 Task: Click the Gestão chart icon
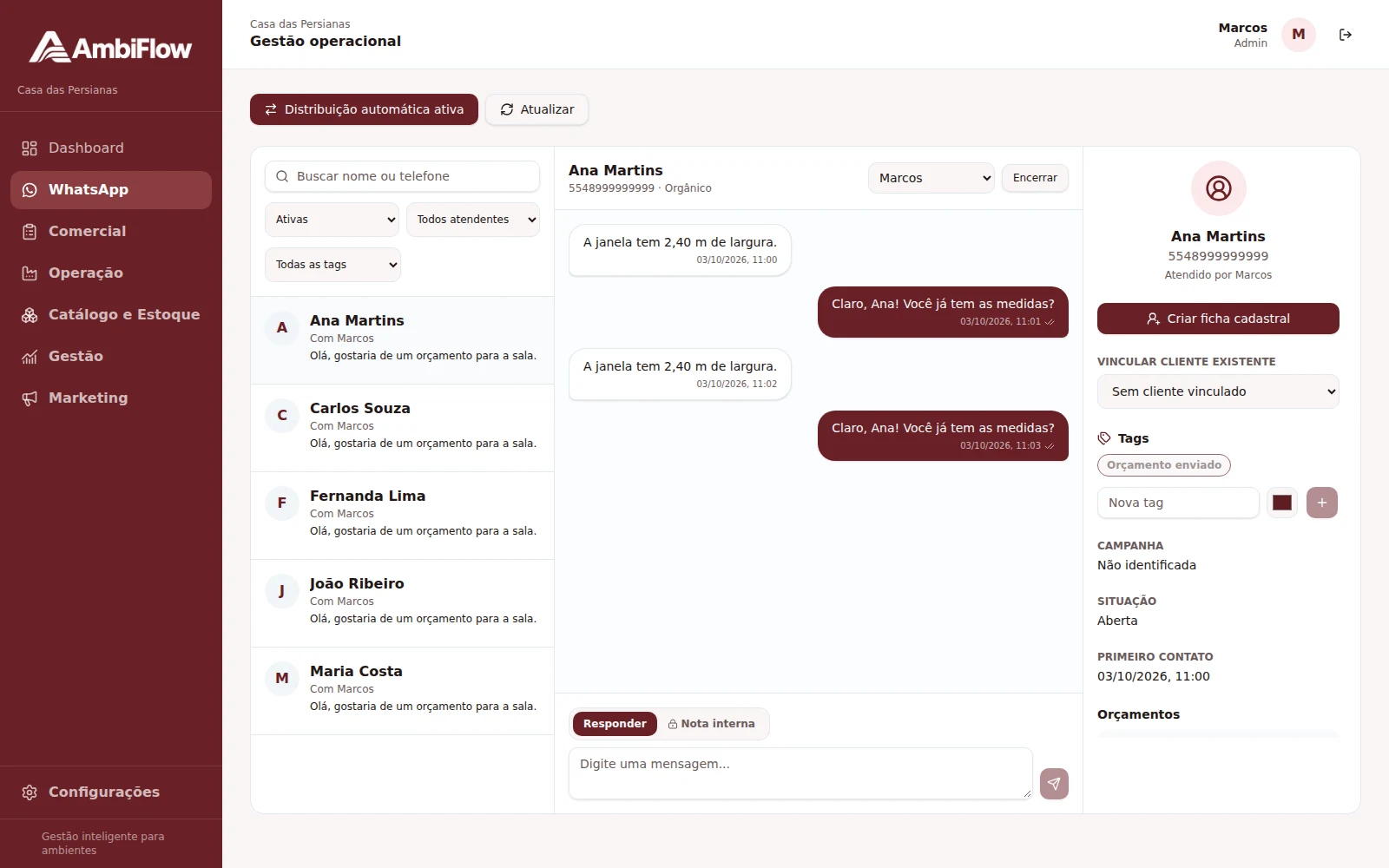point(30,357)
